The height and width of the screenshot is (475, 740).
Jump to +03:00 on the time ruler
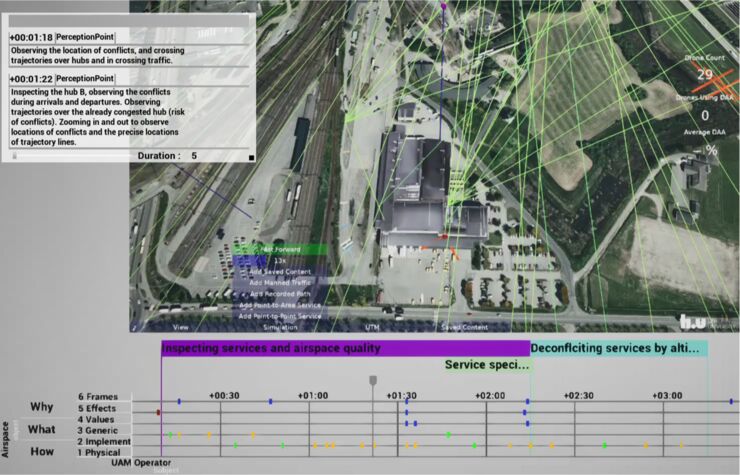coord(667,396)
